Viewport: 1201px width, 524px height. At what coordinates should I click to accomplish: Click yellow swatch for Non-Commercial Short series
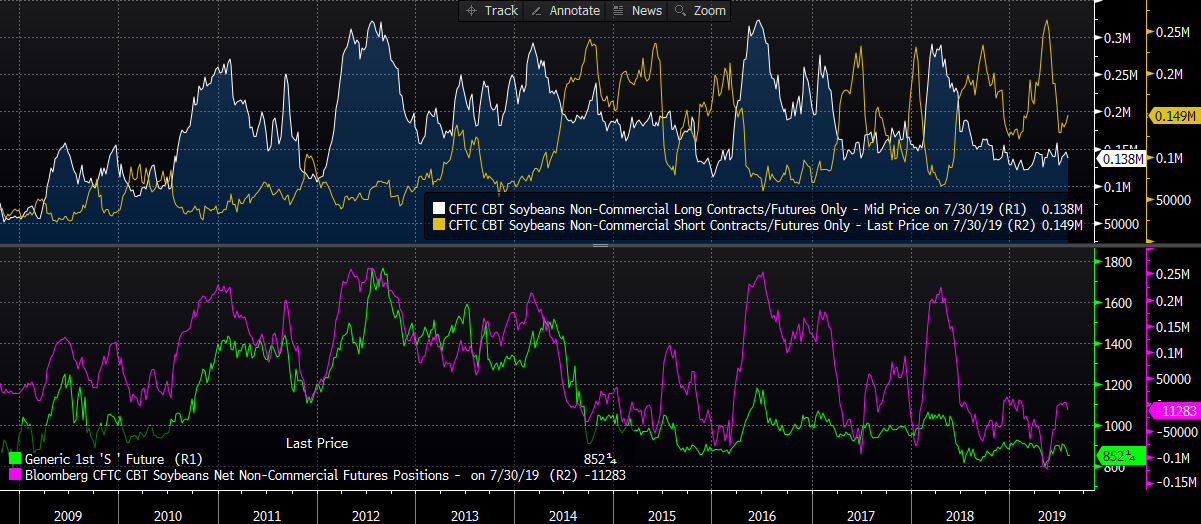click(438, 225)
